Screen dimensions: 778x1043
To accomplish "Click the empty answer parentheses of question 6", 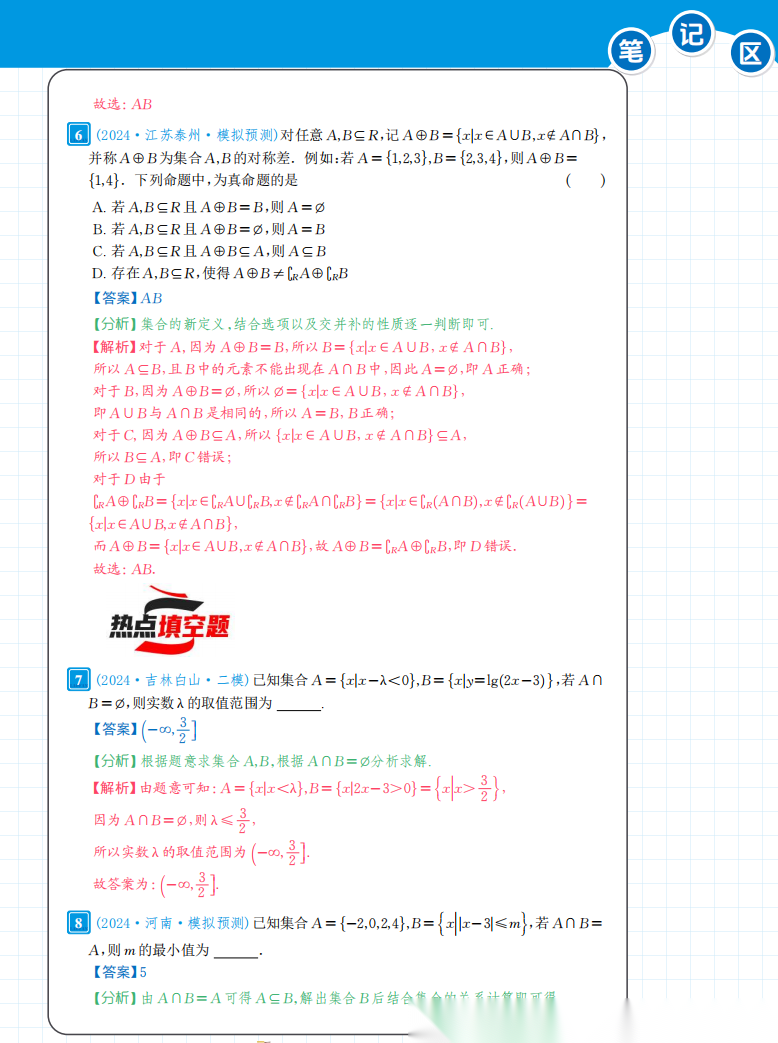I will pos(585,181).
